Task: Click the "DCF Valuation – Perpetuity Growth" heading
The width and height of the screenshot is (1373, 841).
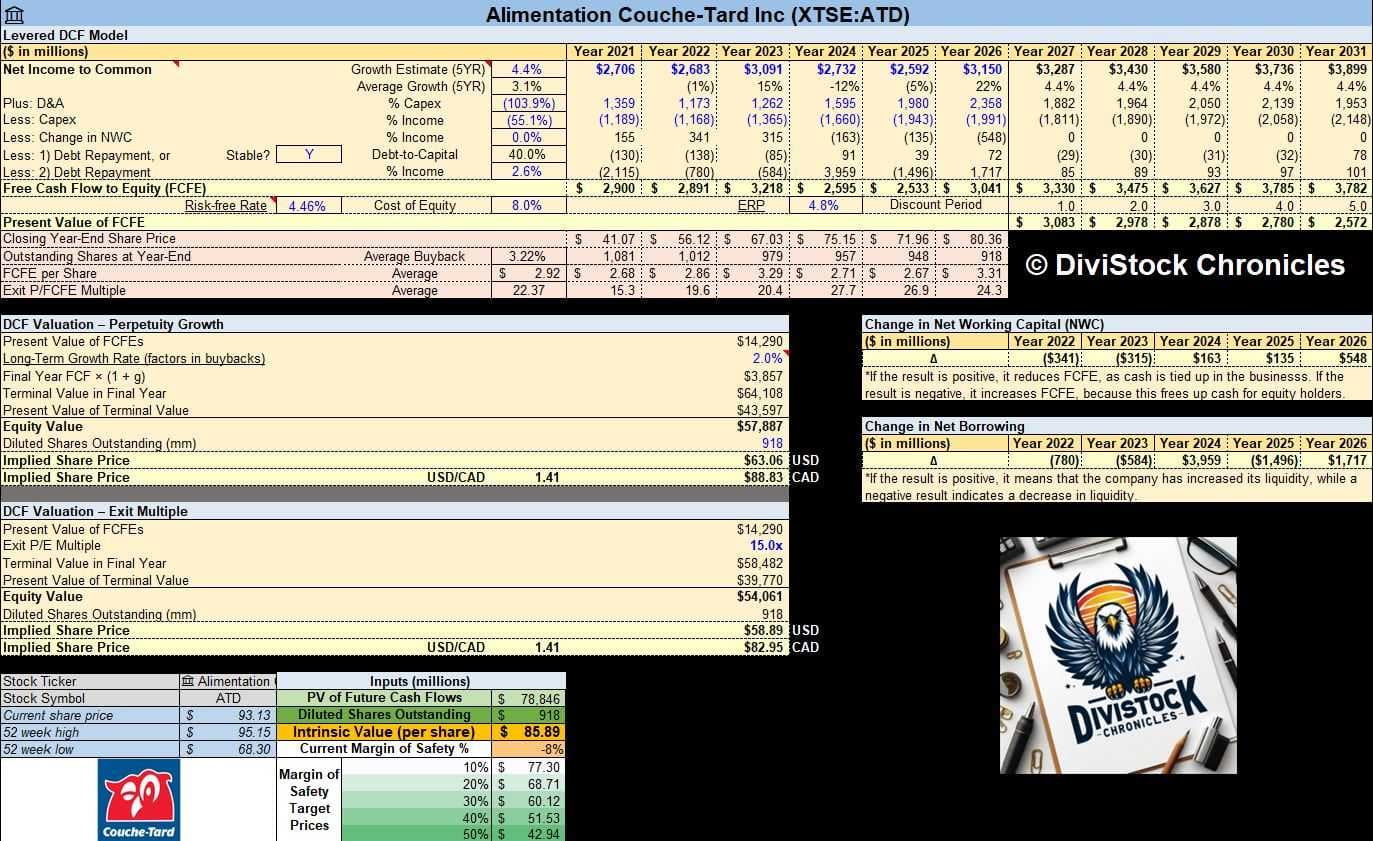Action: (113, 324)
